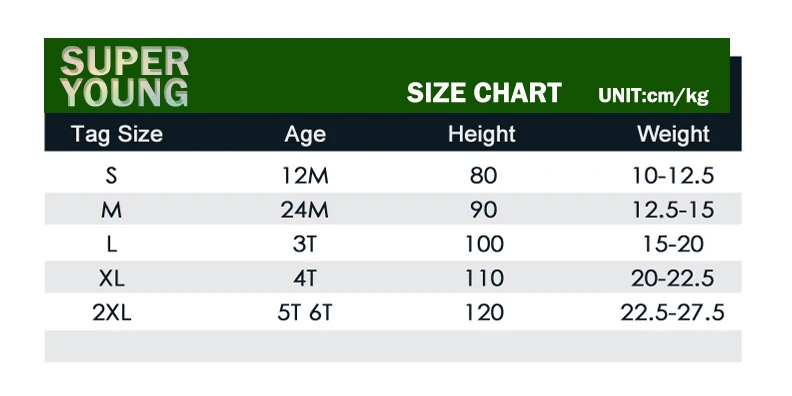Viewport: 792px width, 396px height.
Task: Click the Weight column header
Action: click(x=673, y=134)
